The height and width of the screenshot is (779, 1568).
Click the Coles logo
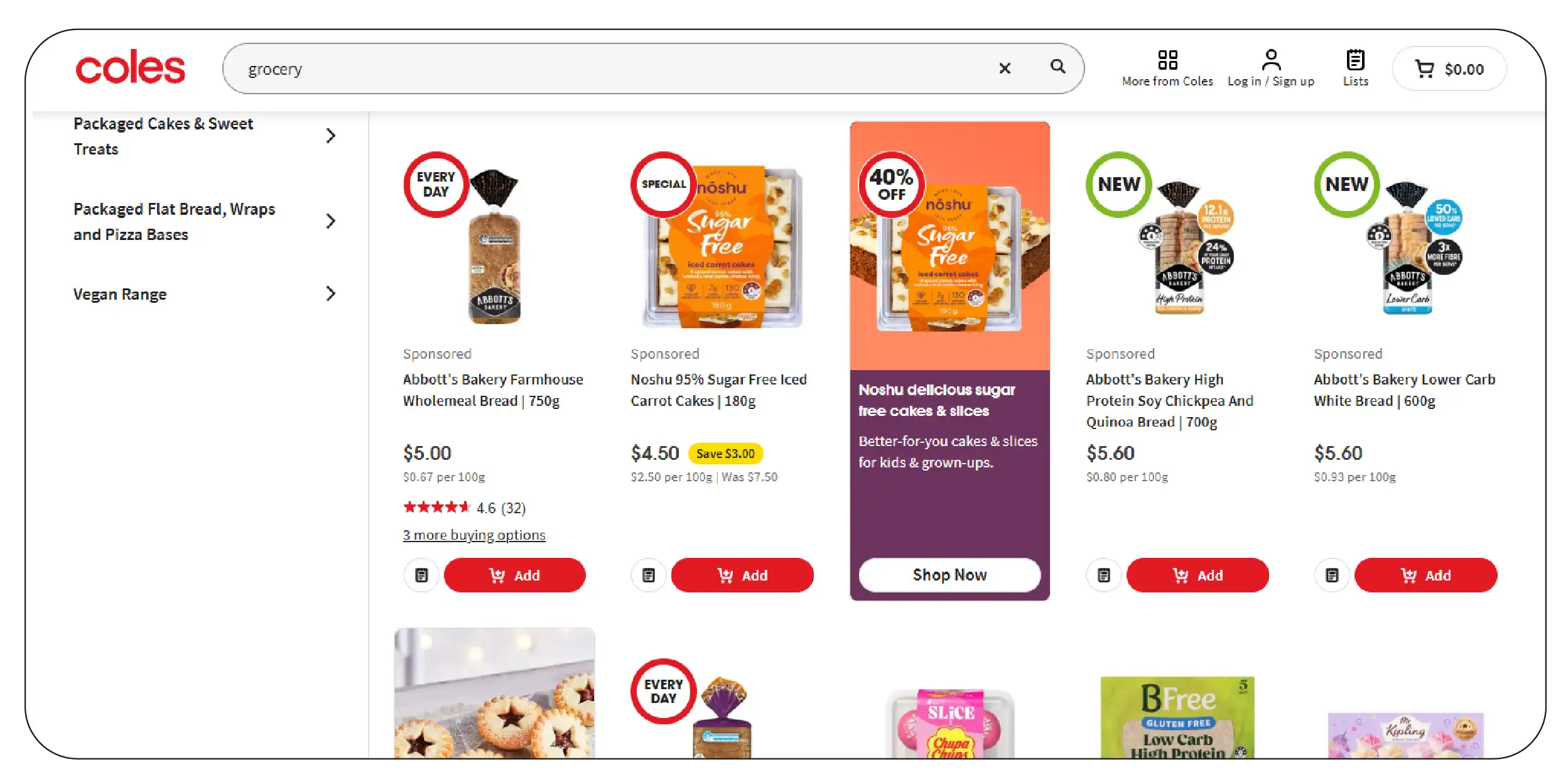(x=131, y=68)
